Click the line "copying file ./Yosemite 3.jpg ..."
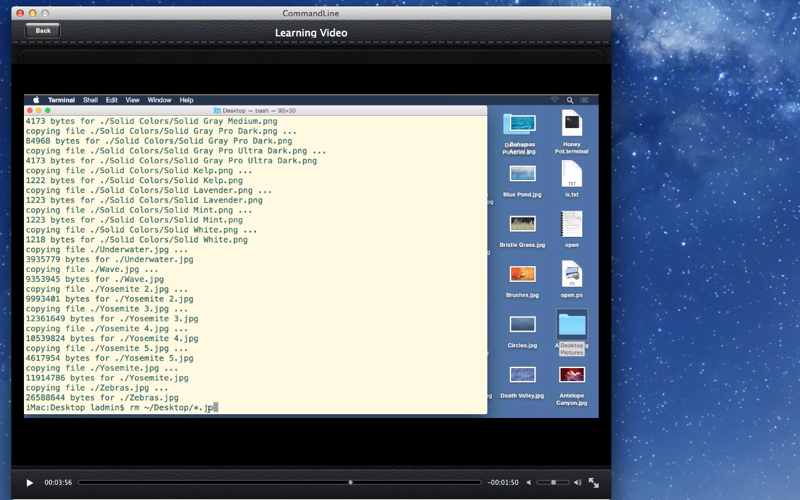 point(107,309)
